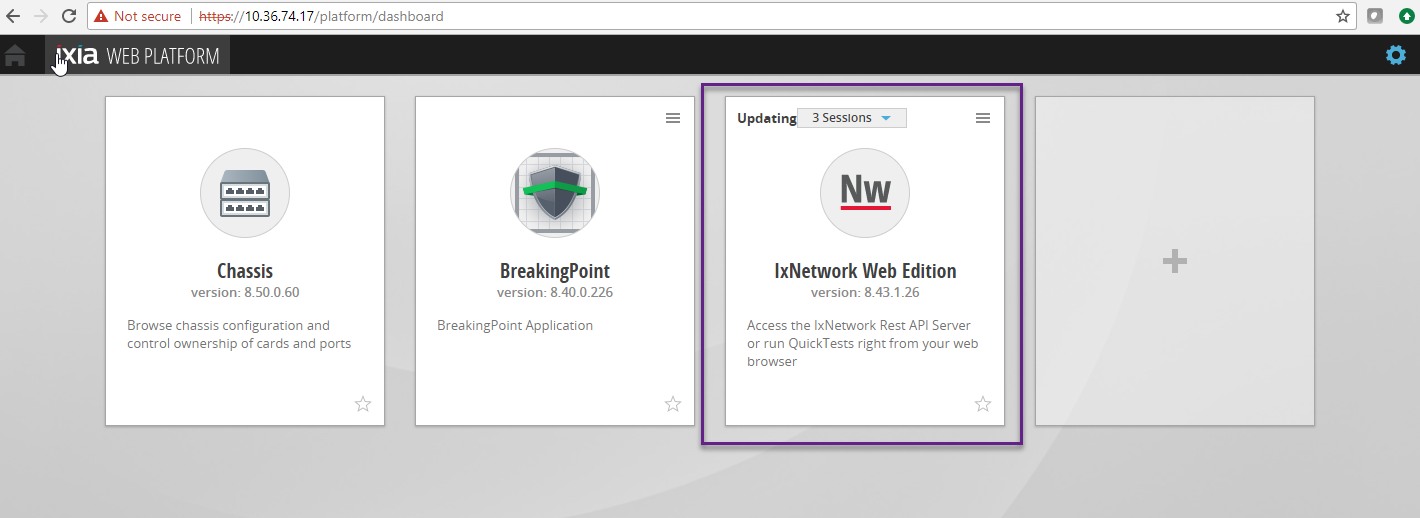Open IxNetwork card hamburger menu
The width and height of the screenshot is (1420, 518).
point(983,118)
